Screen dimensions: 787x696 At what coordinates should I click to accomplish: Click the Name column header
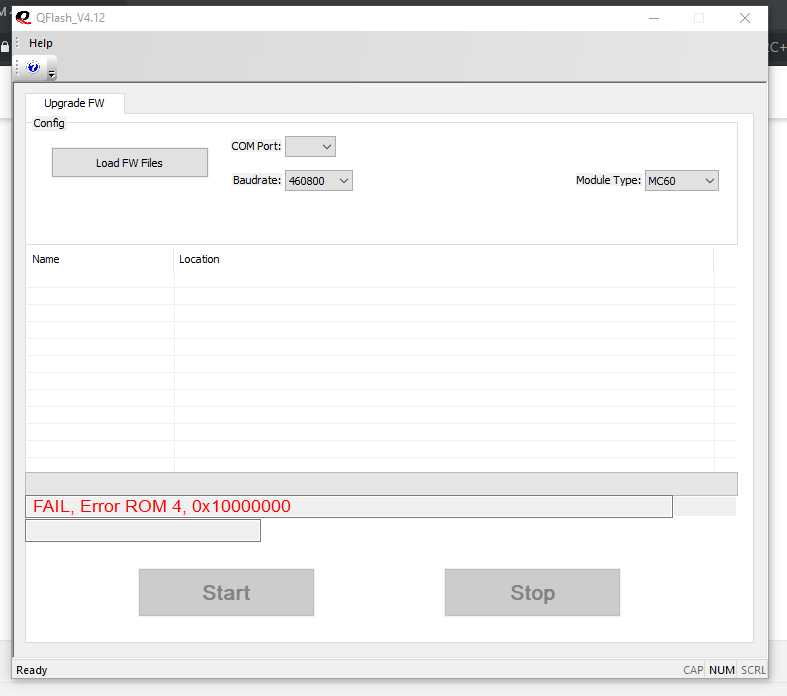point(99,259)
